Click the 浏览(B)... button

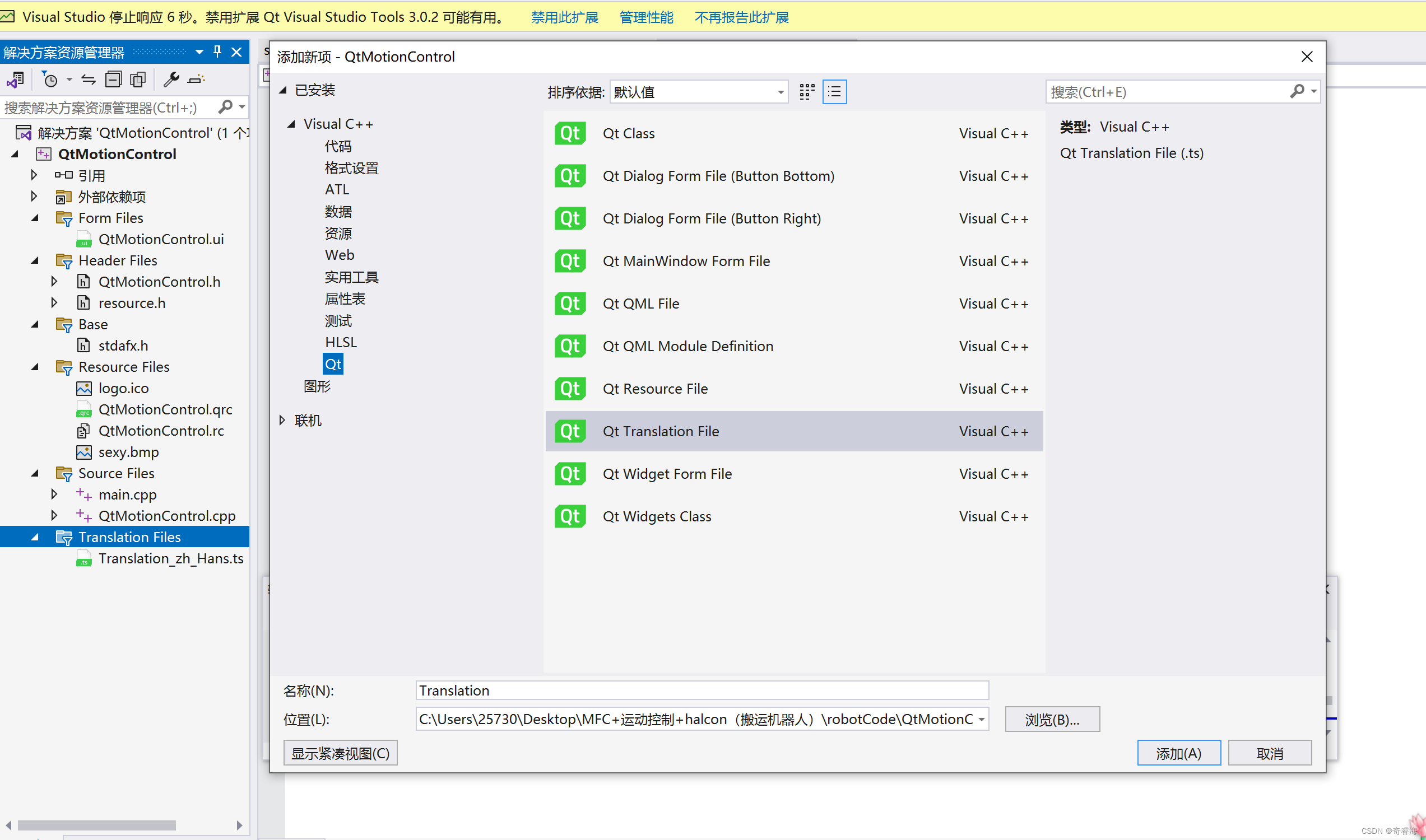tap(1052, 720)
